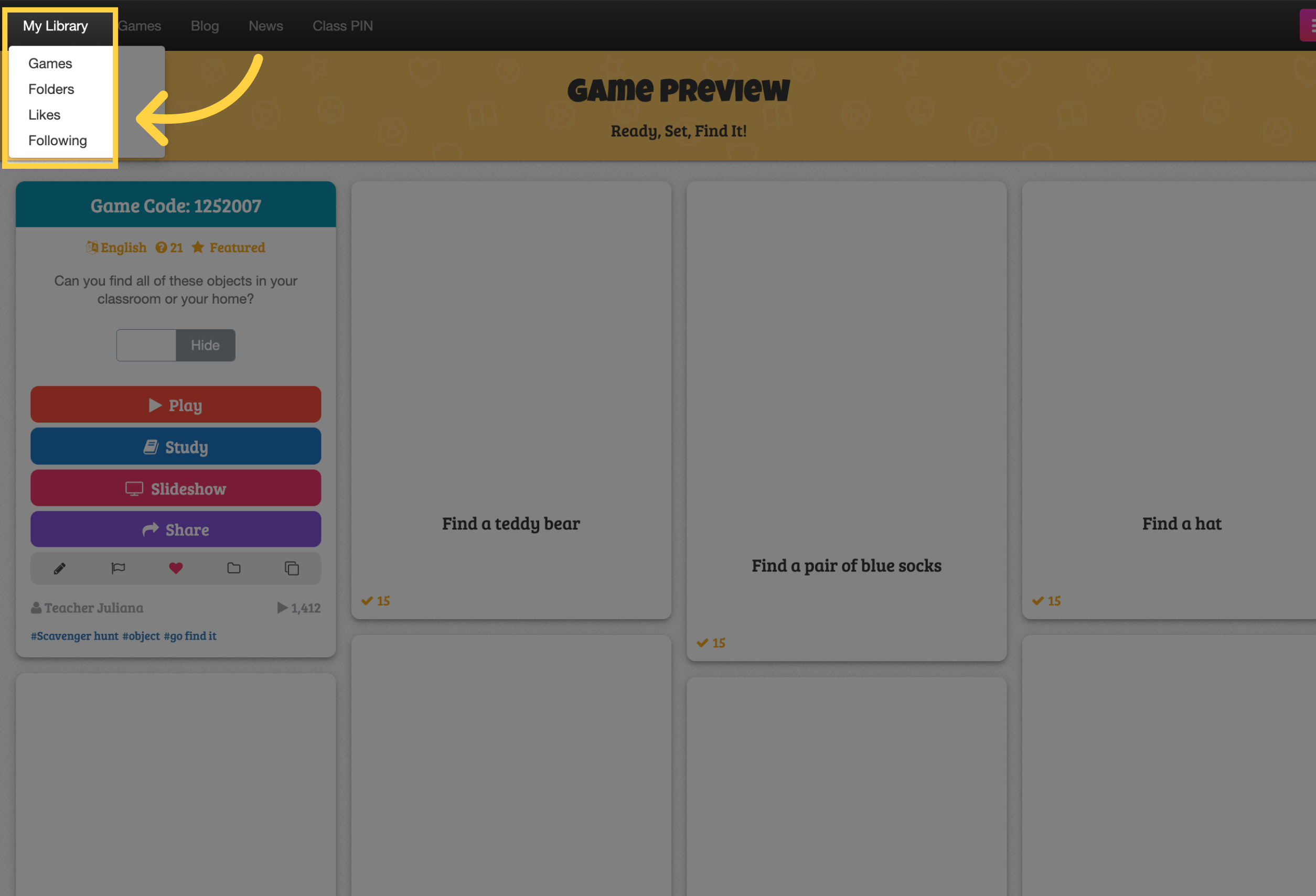Screen dimensions: 1316x896
Task: Click the #Scavenger hunt hashtag link
Action: 73,634
